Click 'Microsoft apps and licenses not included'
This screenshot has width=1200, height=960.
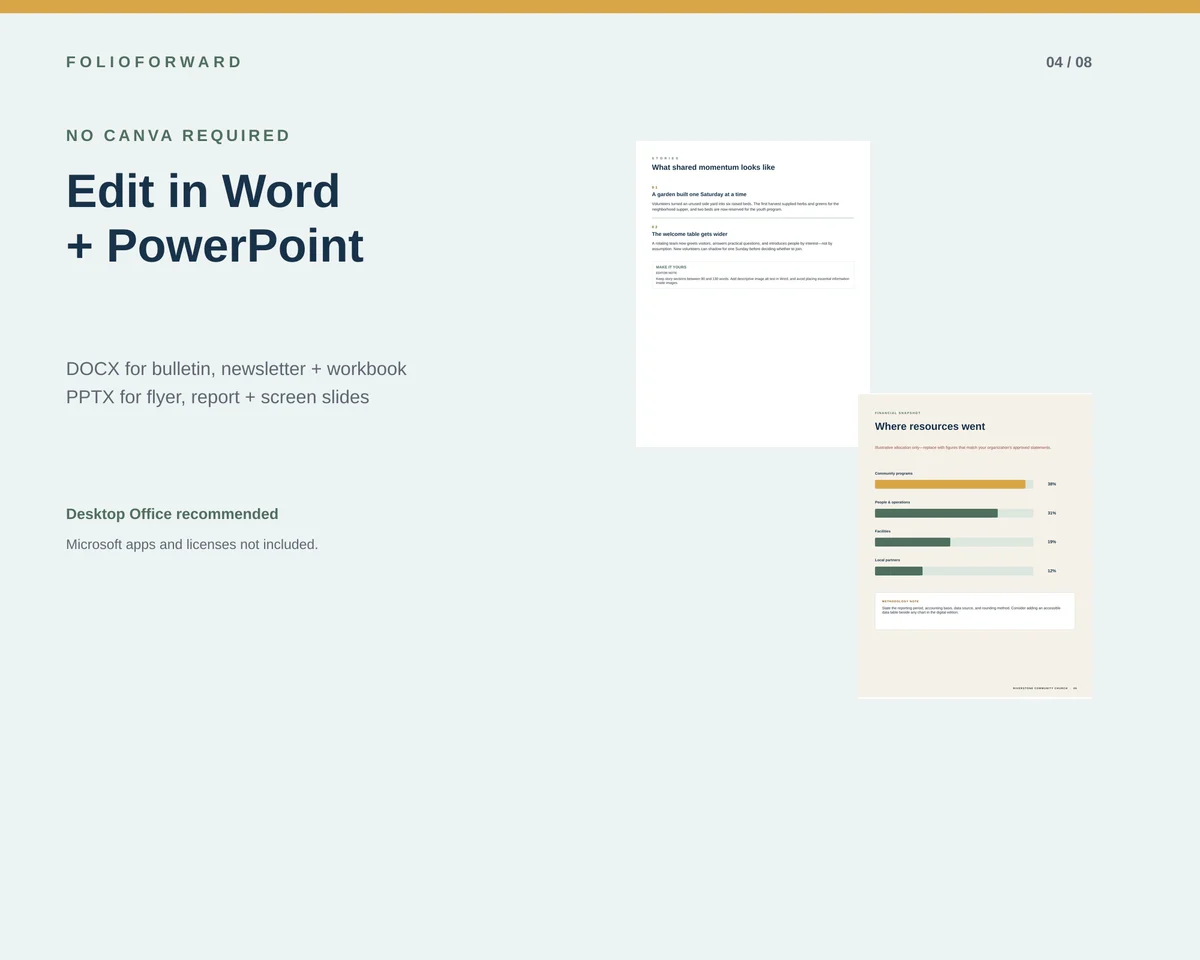[192, 545]
